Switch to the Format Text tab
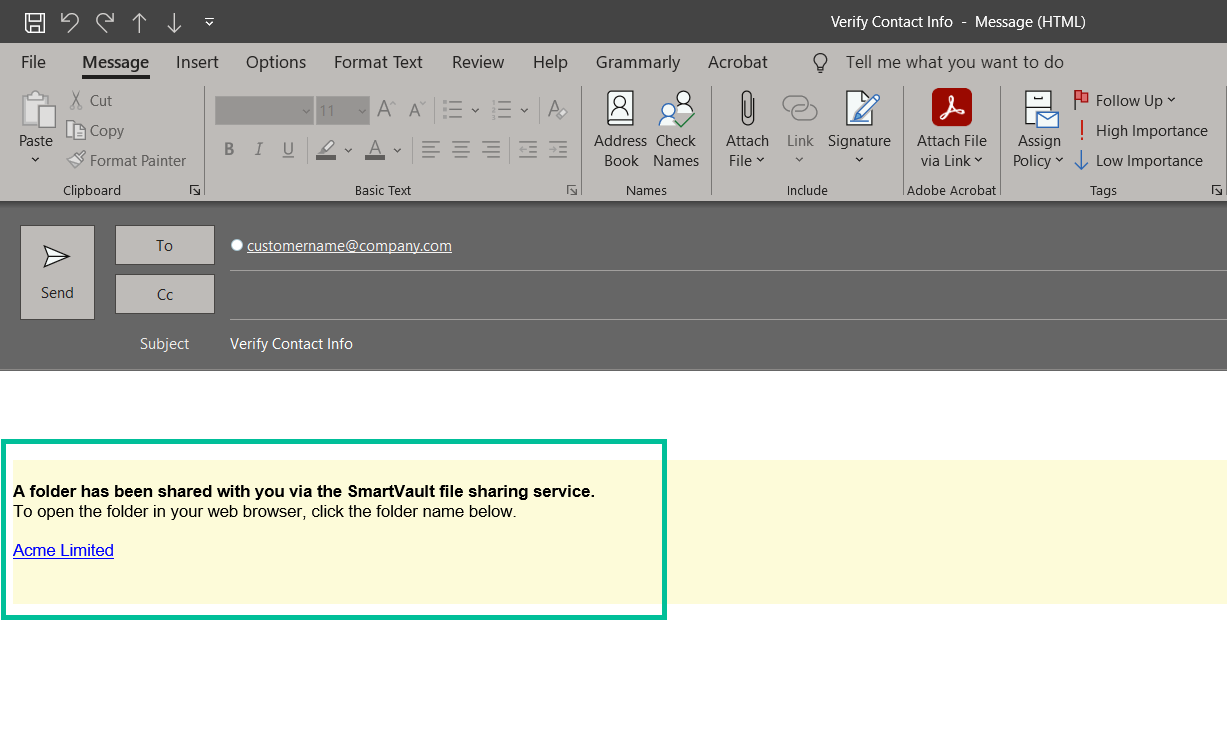The width and height of the screenshot is (1227, 740). coord(378,62)
